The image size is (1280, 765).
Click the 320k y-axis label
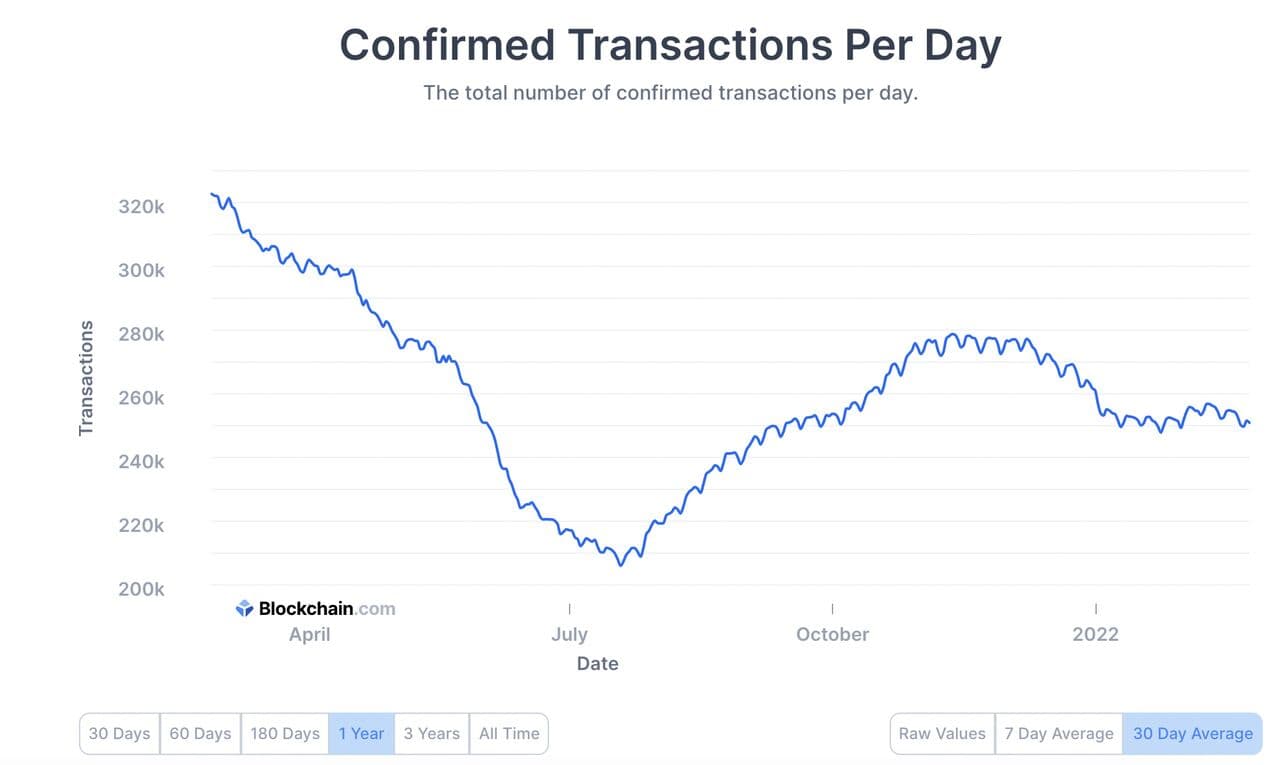[141, 207]
